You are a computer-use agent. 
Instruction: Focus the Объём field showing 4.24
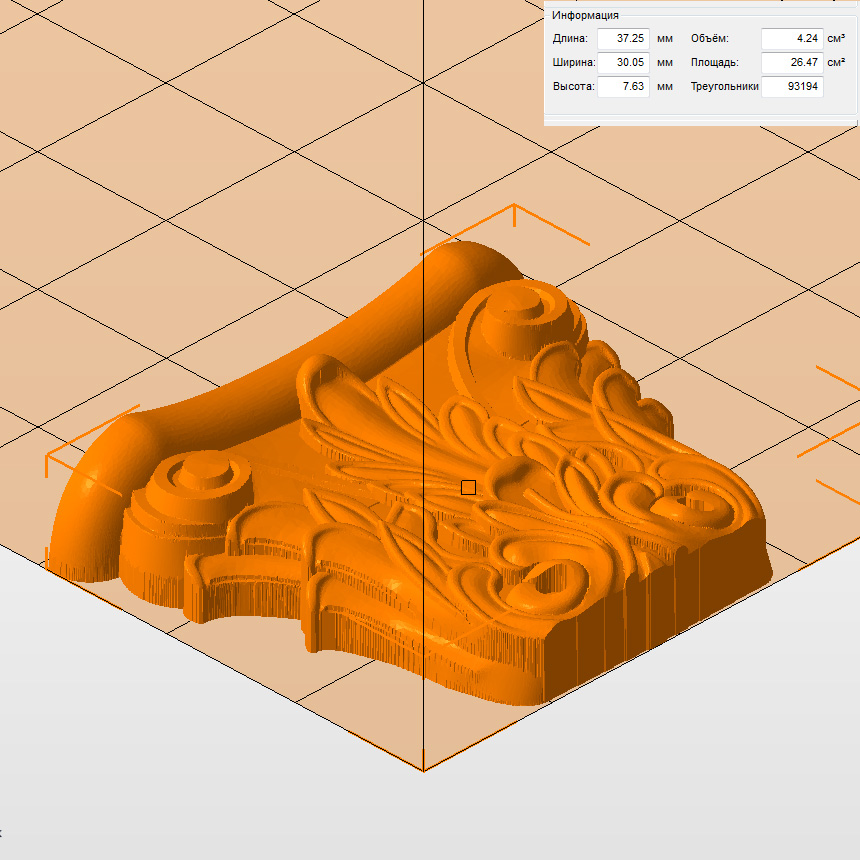[791, 39]
